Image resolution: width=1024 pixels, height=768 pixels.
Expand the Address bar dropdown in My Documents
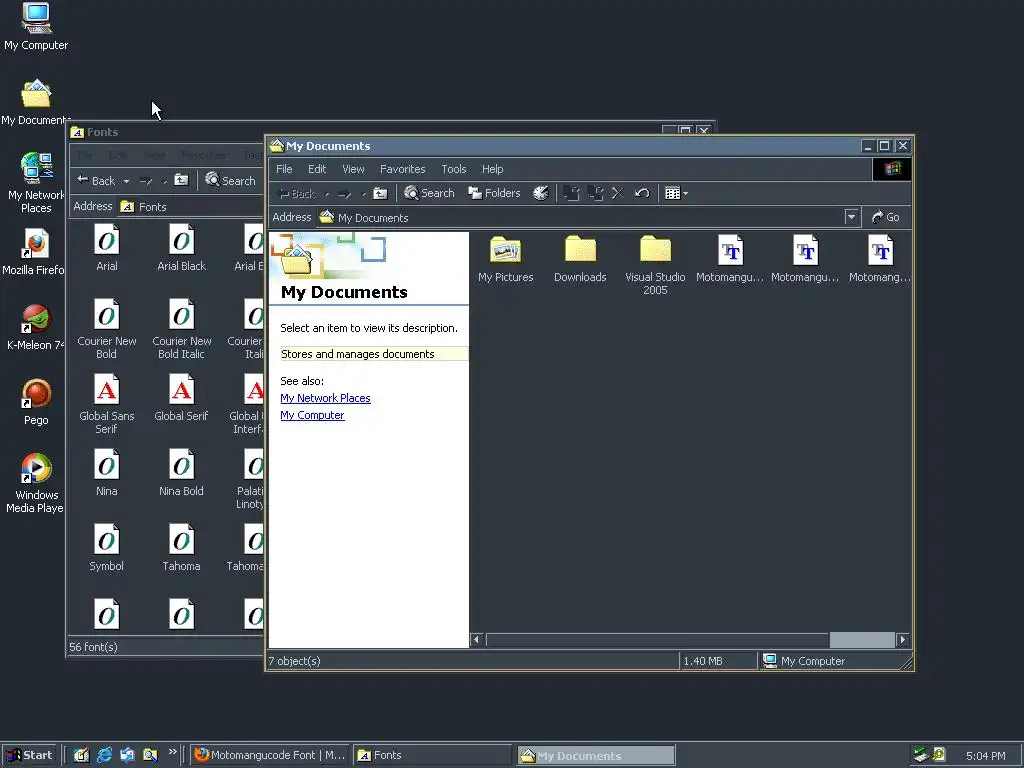(851, 217)
